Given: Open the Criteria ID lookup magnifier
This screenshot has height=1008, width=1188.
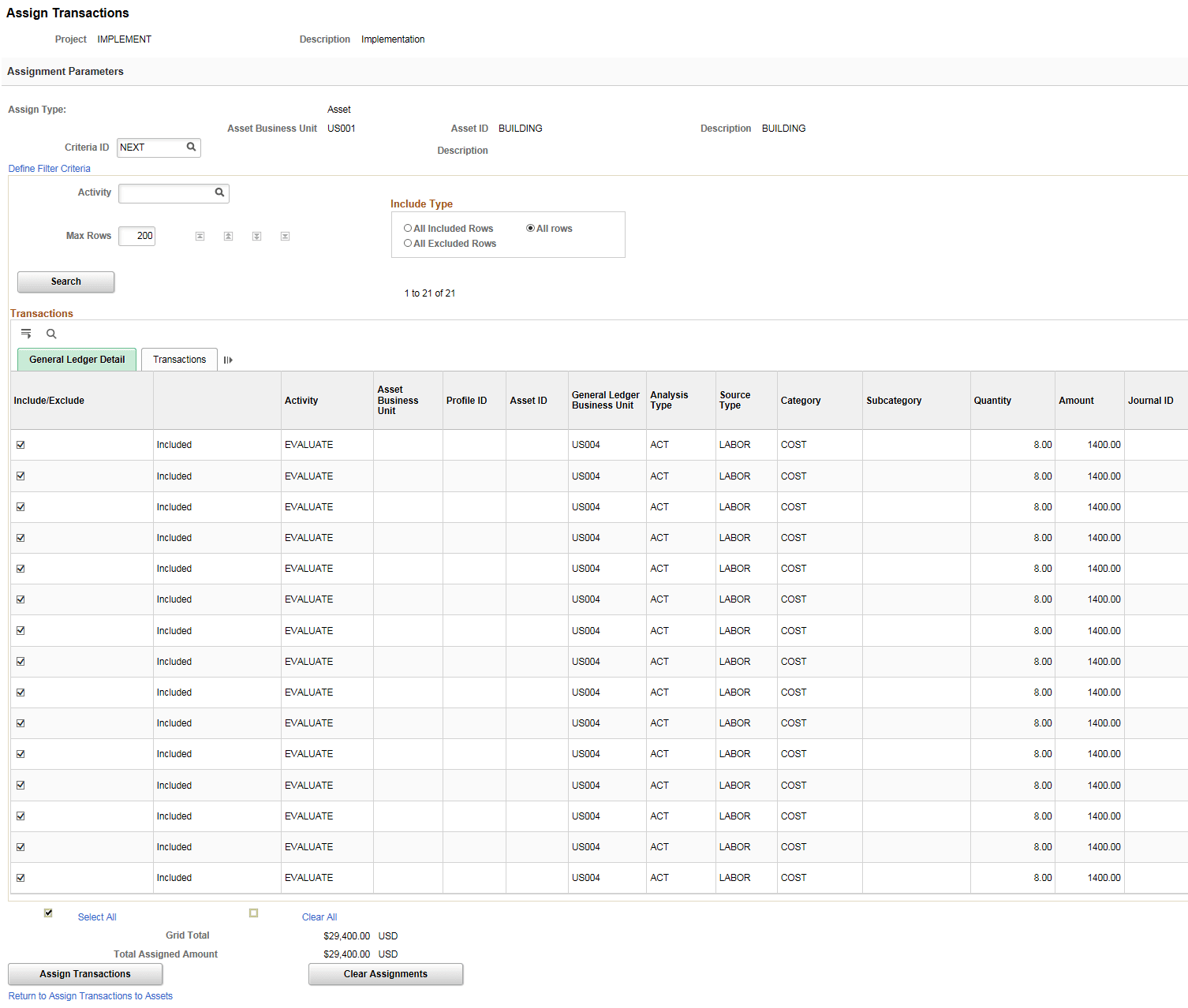Looking at the screenshot, I should coord(190,147).
